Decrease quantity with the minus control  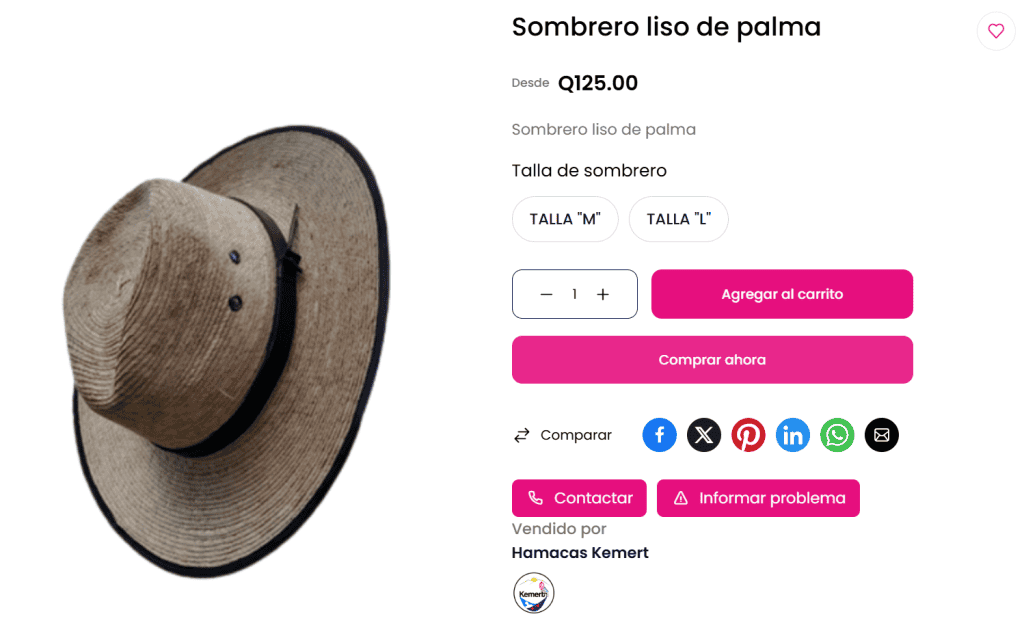coord(546,294)
